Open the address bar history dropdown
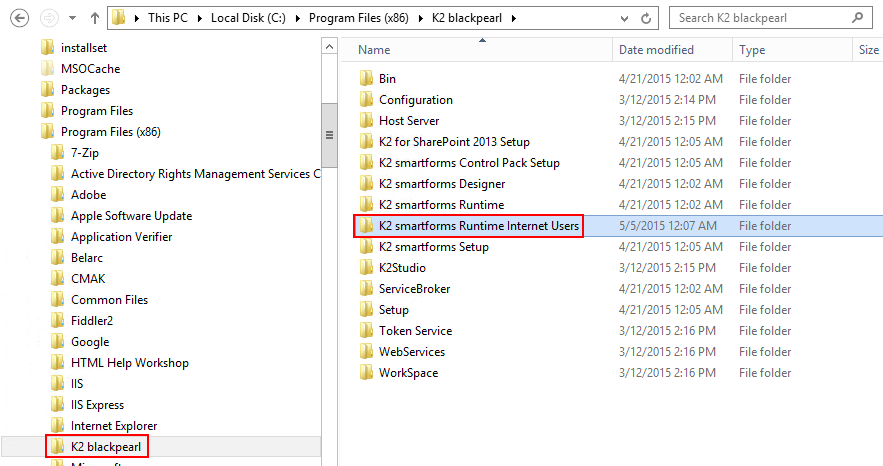This screenshot has width=883, height=466. pos(627,18)
